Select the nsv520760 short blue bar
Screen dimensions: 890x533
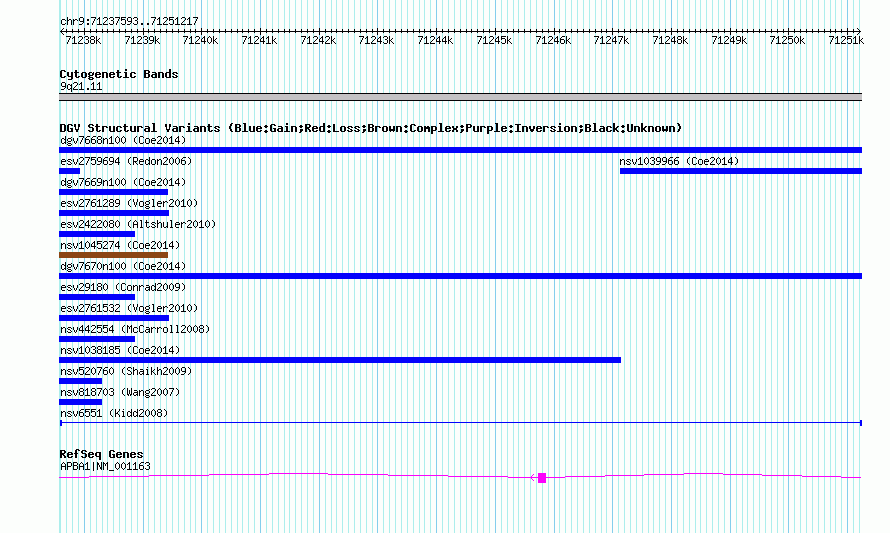point(81,381)
